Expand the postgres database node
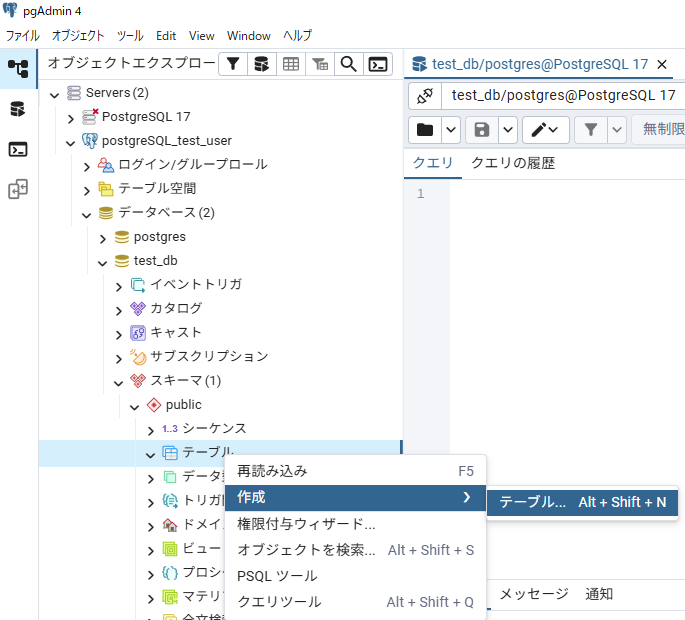The height and width of the screenshot is (620, 685). 103,239
